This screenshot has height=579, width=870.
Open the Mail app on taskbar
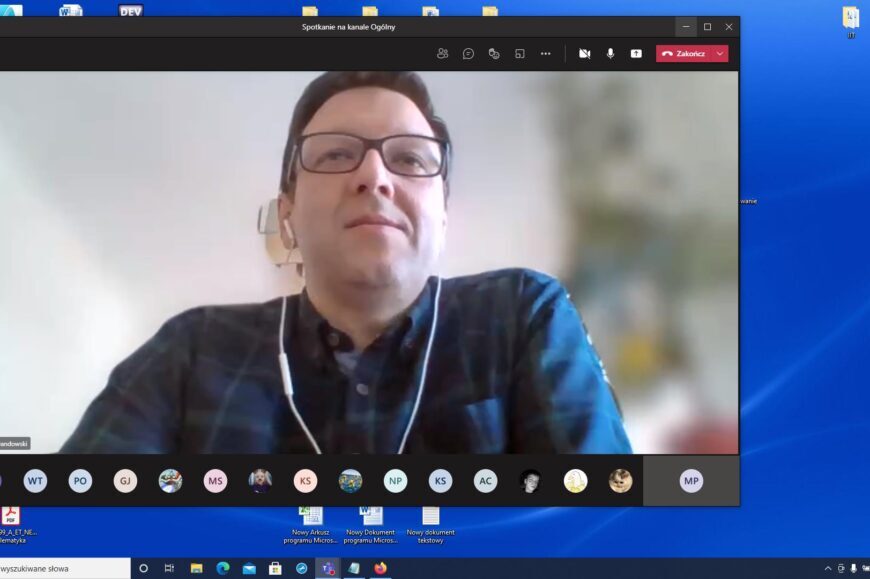tap(249, 568)
